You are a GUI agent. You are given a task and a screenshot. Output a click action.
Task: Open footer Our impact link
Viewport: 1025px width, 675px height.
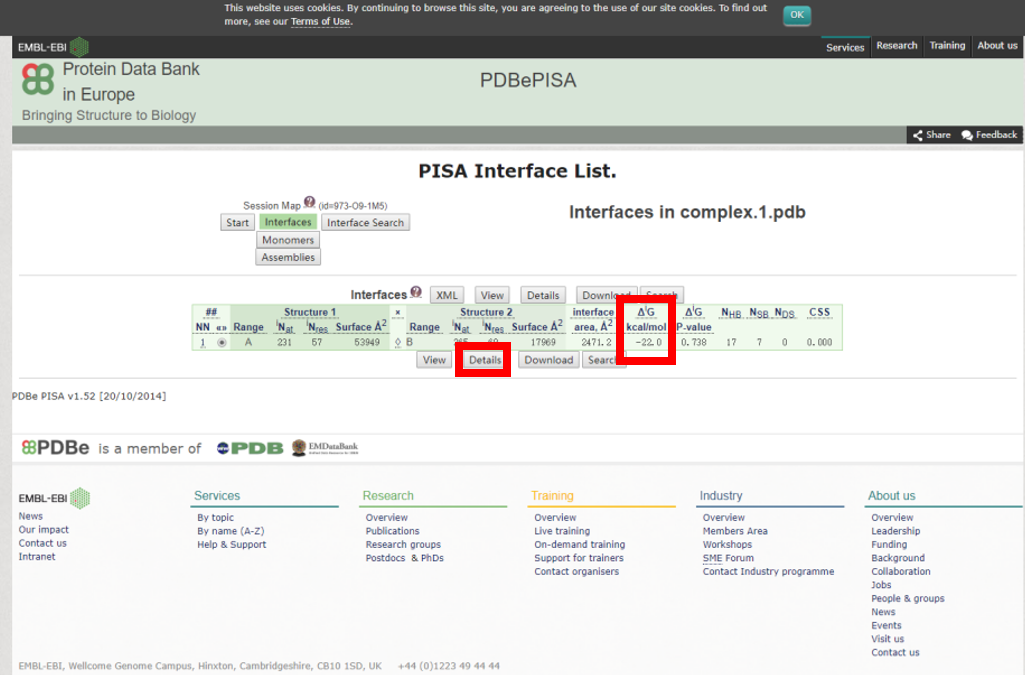[x=44, y=530]
